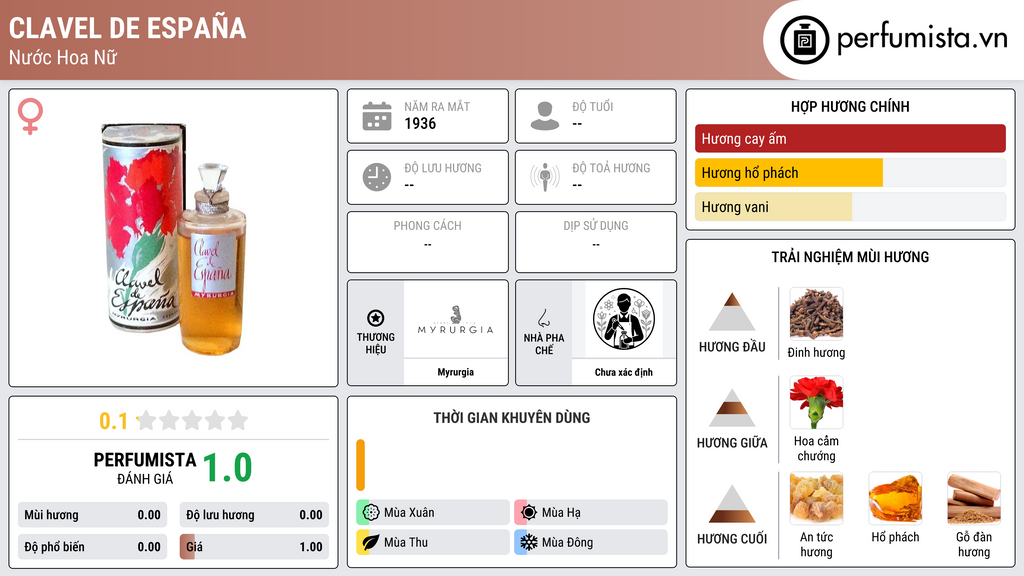This screenshot has width=1024, height=576.
Task: Click the Hương cuối pyramid icon
Action: pyautogui.click(x=732, y=504)
